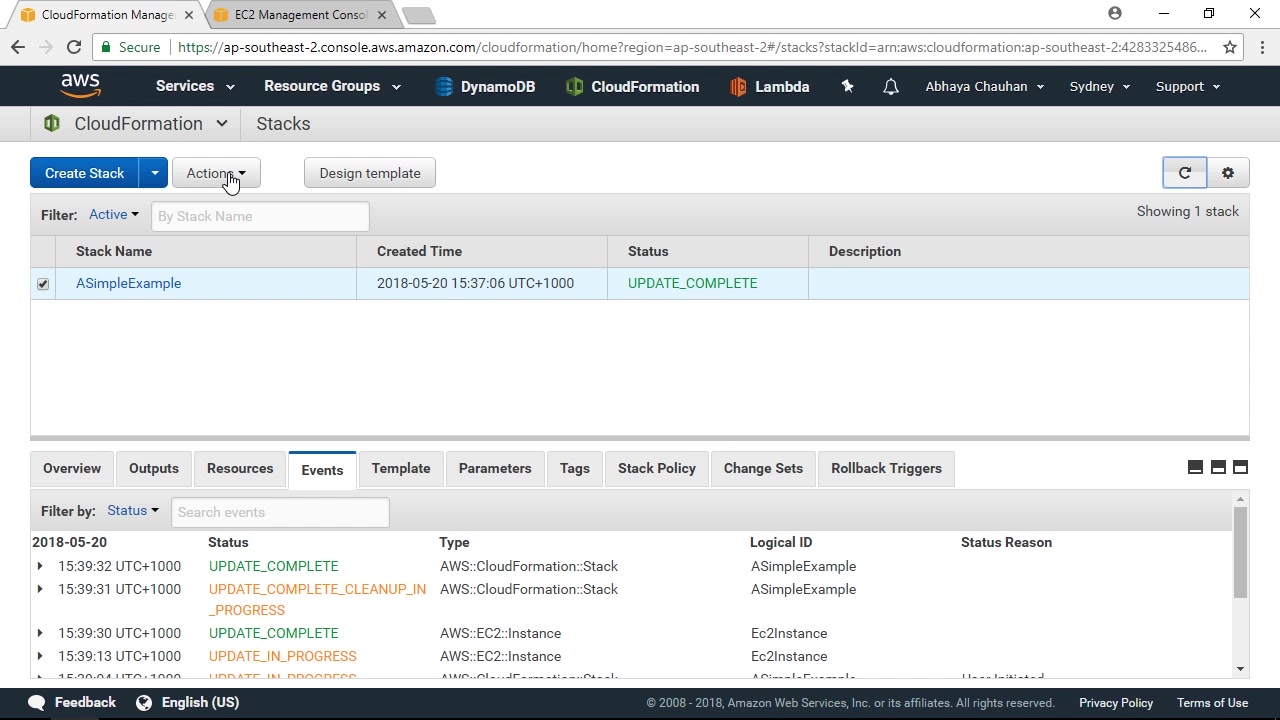The height and width of the screenshot is (720, 1280).
Task: Switch to the Tags tab
Action: pyautogui.click(x=575, y=468)
